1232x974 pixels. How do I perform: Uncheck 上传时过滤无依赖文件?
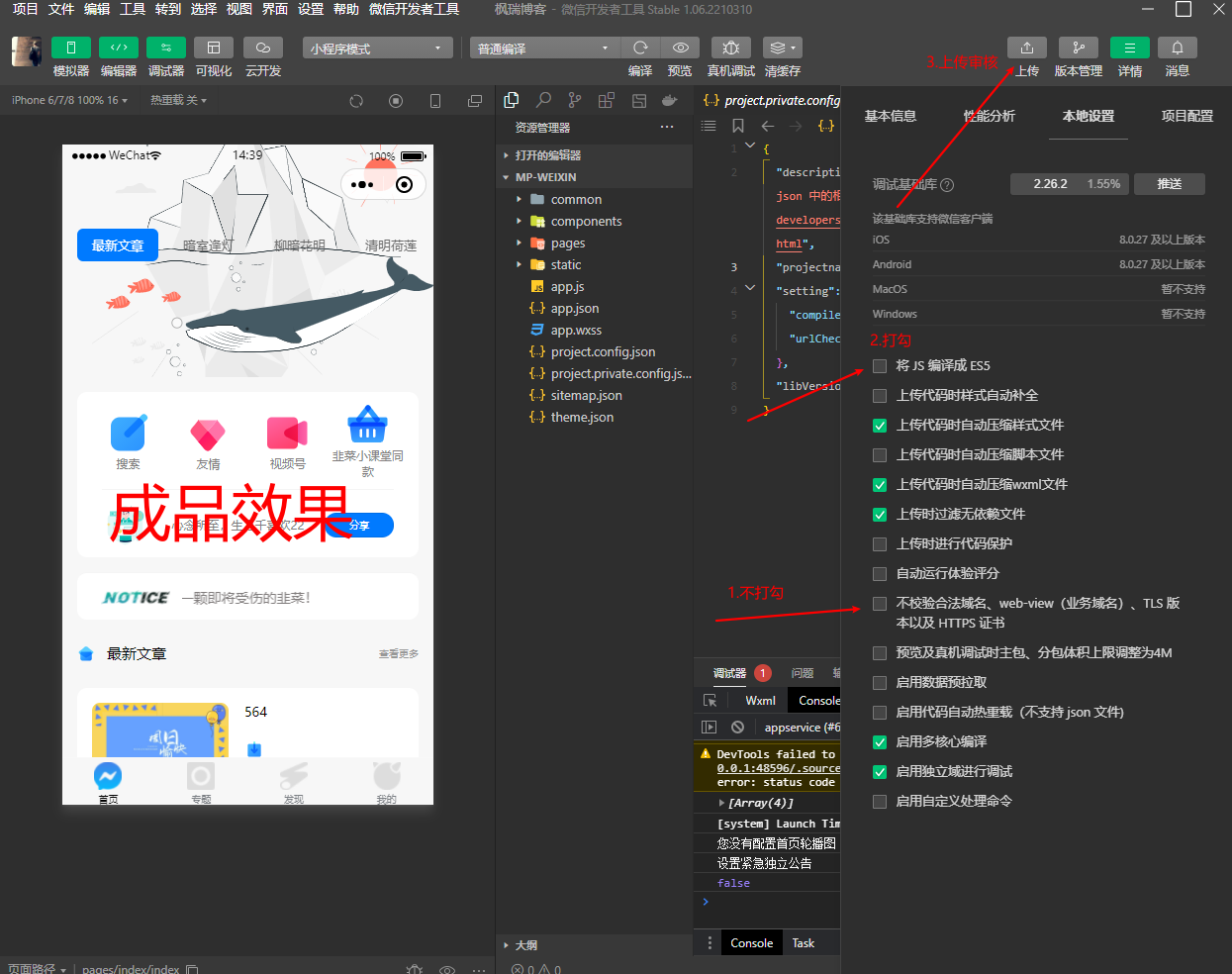click(x=880, y=515)
